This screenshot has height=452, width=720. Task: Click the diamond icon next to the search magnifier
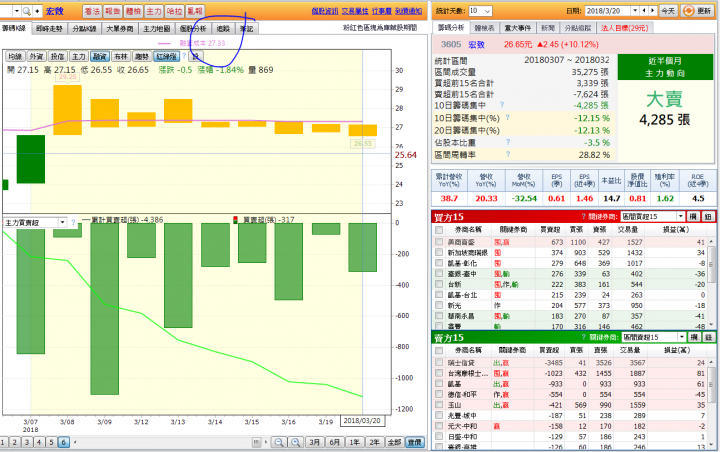click(37, 11)
